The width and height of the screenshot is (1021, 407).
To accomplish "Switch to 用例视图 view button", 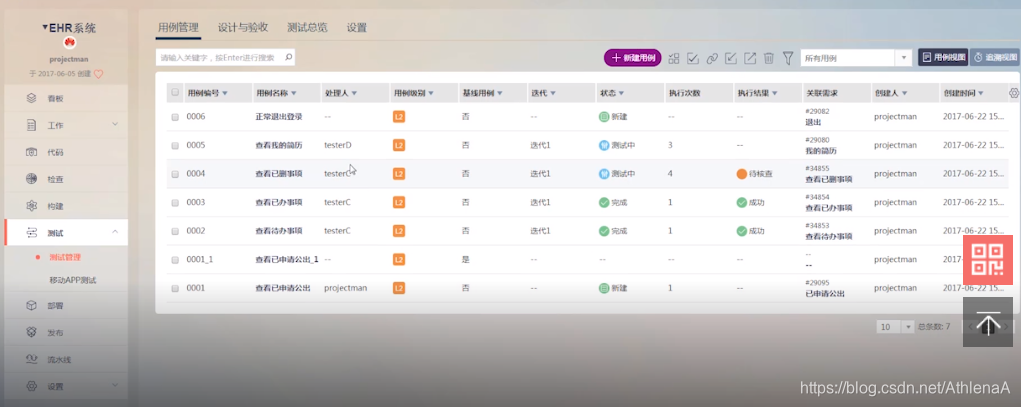I will 944,57.
